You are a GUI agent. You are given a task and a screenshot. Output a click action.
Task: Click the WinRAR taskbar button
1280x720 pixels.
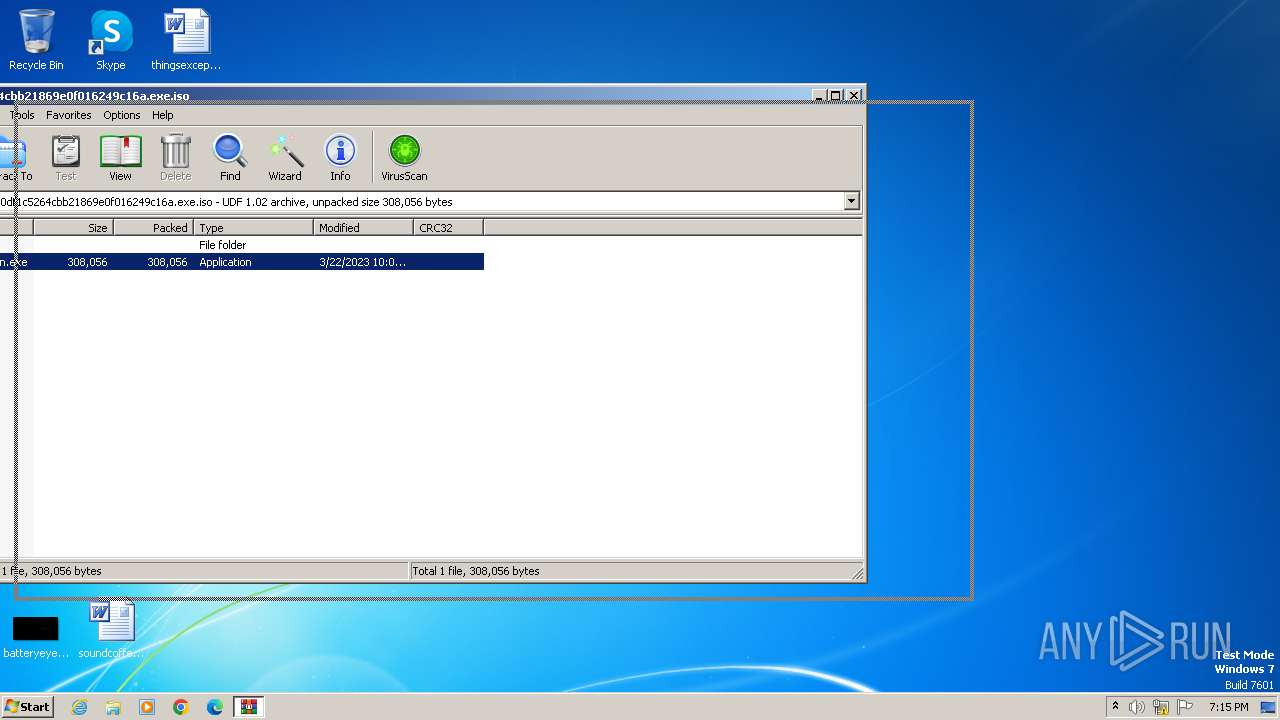(248, 707)
